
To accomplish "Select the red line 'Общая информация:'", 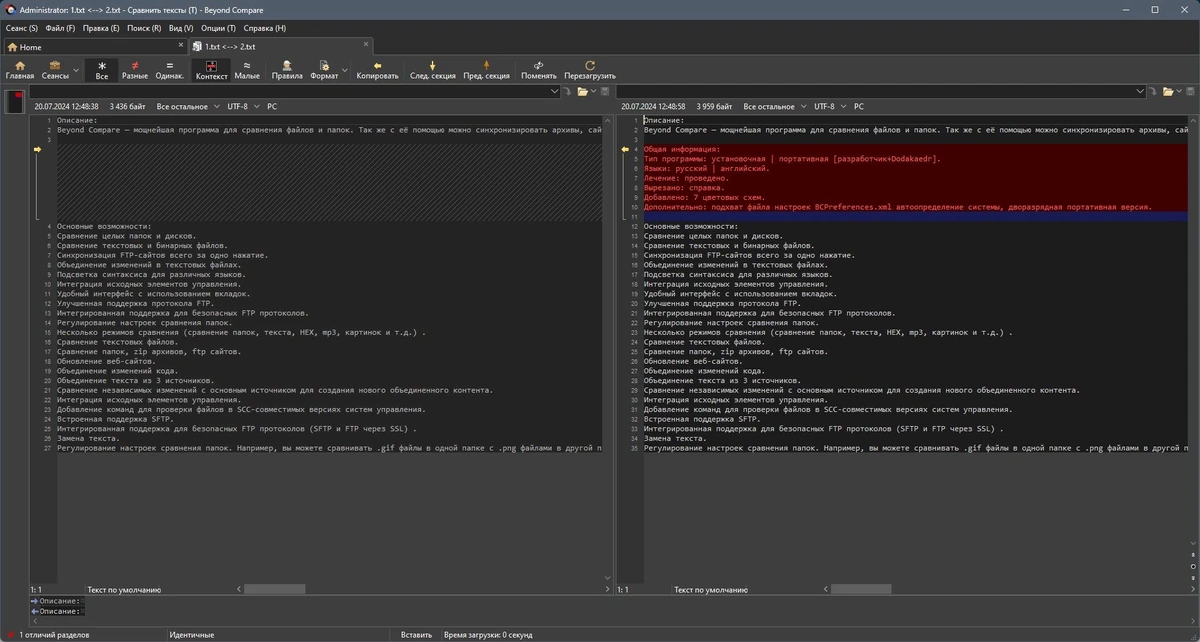I will pos(682,149).
